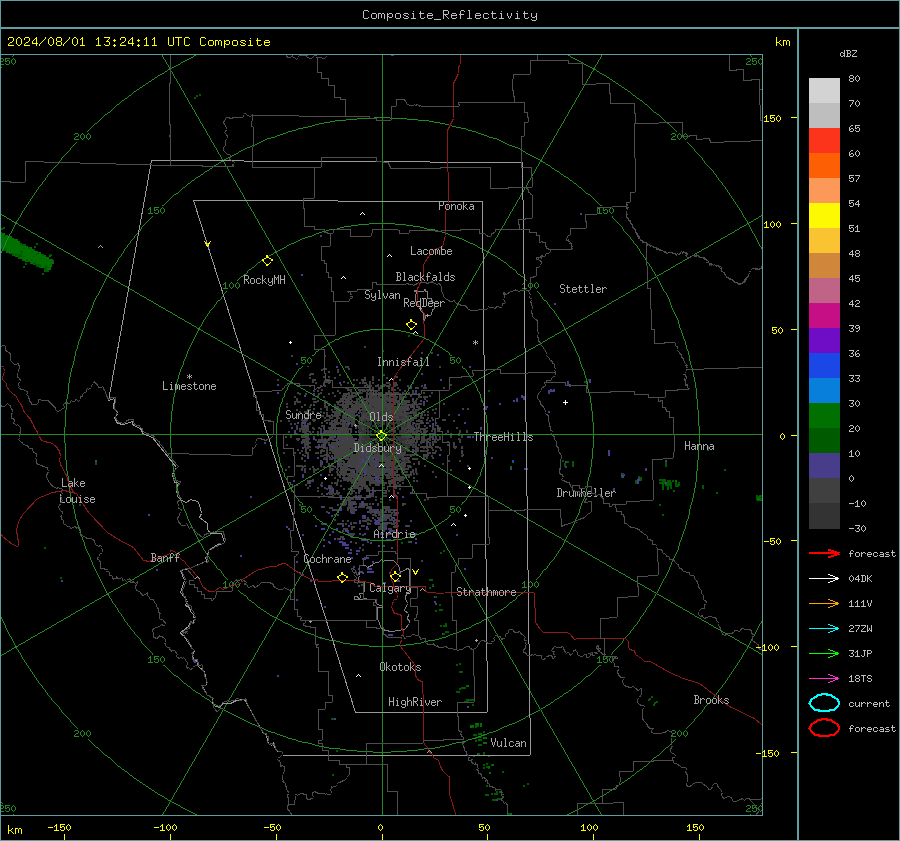Click the Hanna label
Viewport: 900px width, 841px height.
point(699,446)
